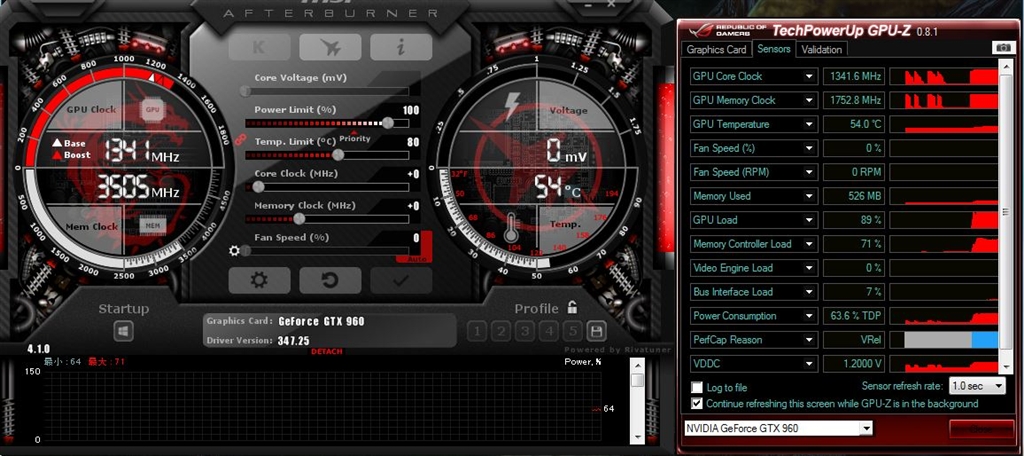The height and width of the screenshot is (456, 1024).
Task: Open VDDC sensor dropdown
Action: [x=809, y=364]
